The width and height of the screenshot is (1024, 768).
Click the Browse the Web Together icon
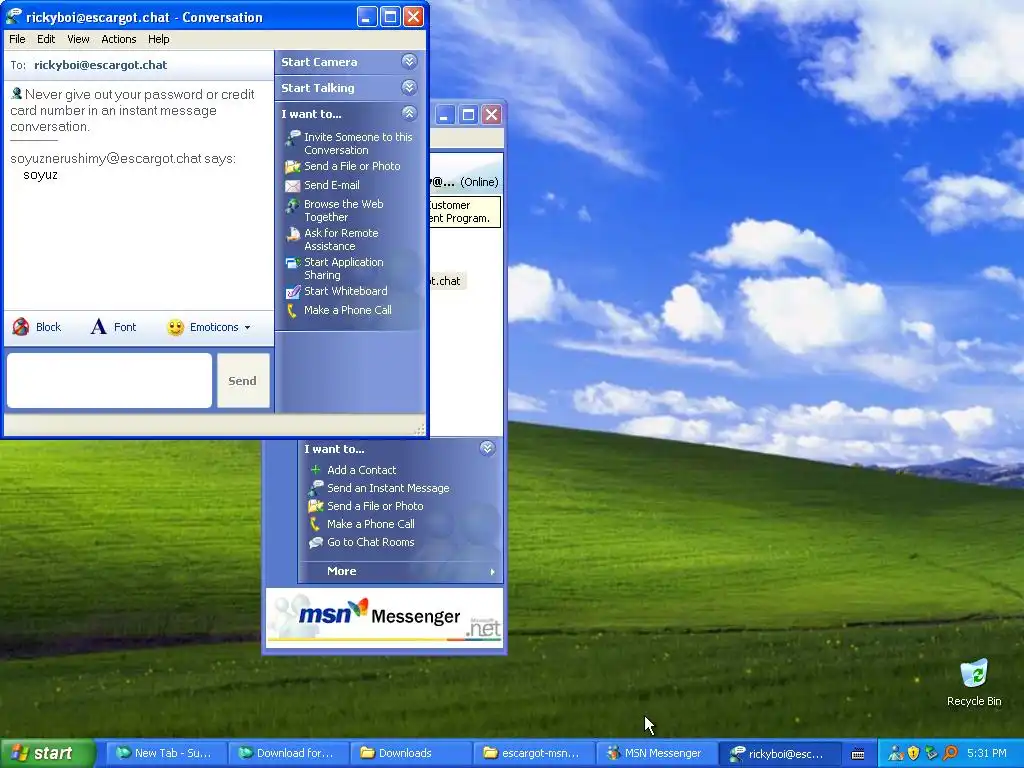[x=293, y=205]
